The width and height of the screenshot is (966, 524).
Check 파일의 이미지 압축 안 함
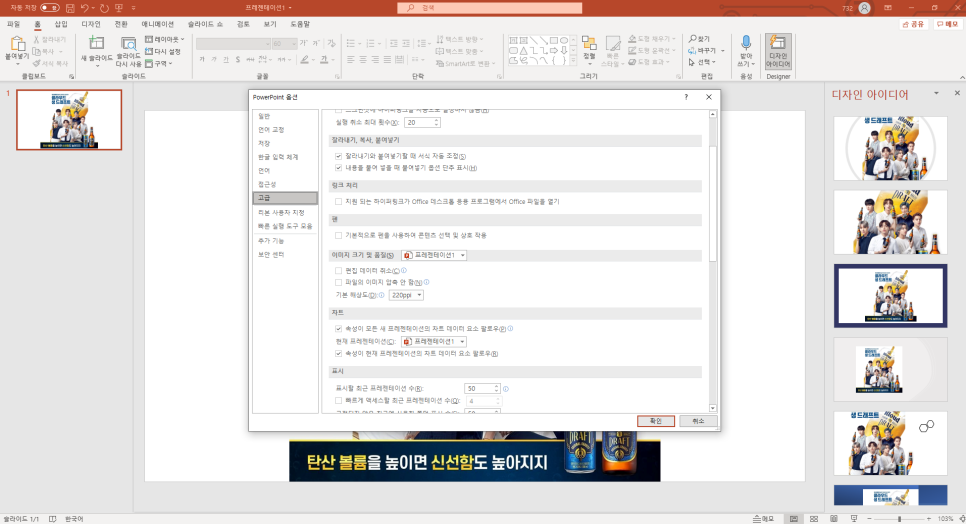338,283
